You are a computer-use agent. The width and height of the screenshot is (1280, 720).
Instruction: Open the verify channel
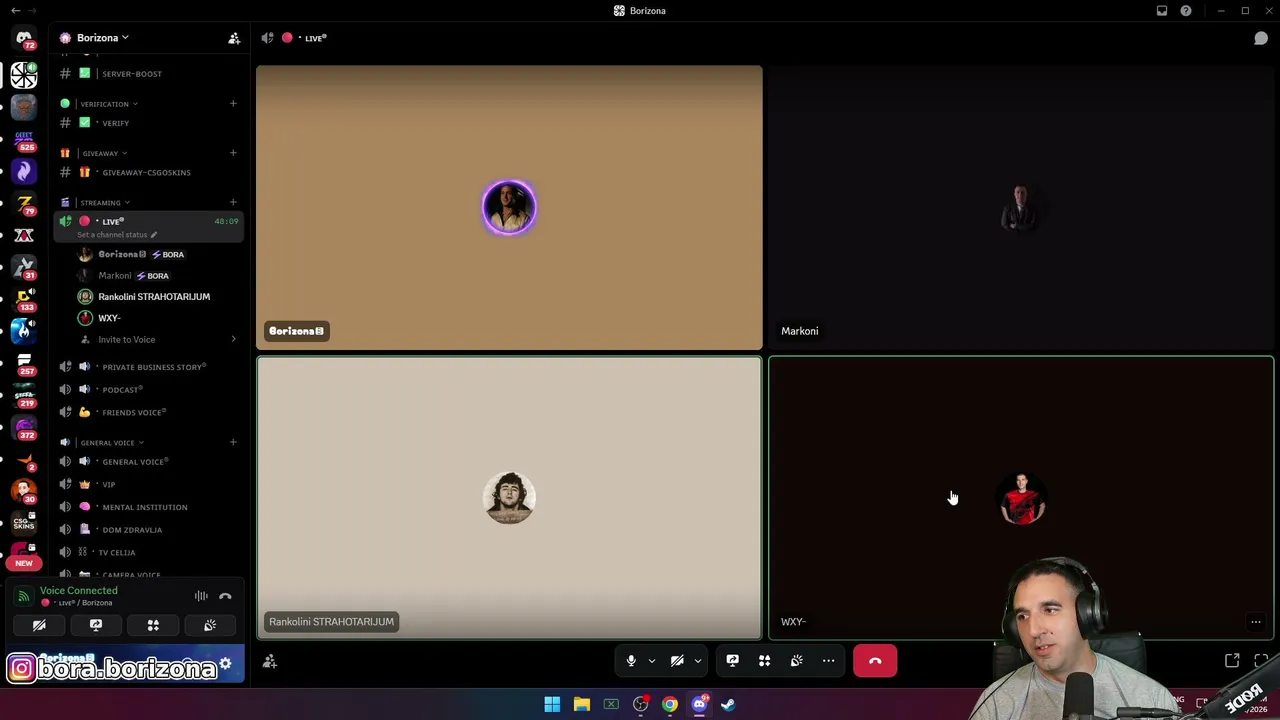coord(148,123)
